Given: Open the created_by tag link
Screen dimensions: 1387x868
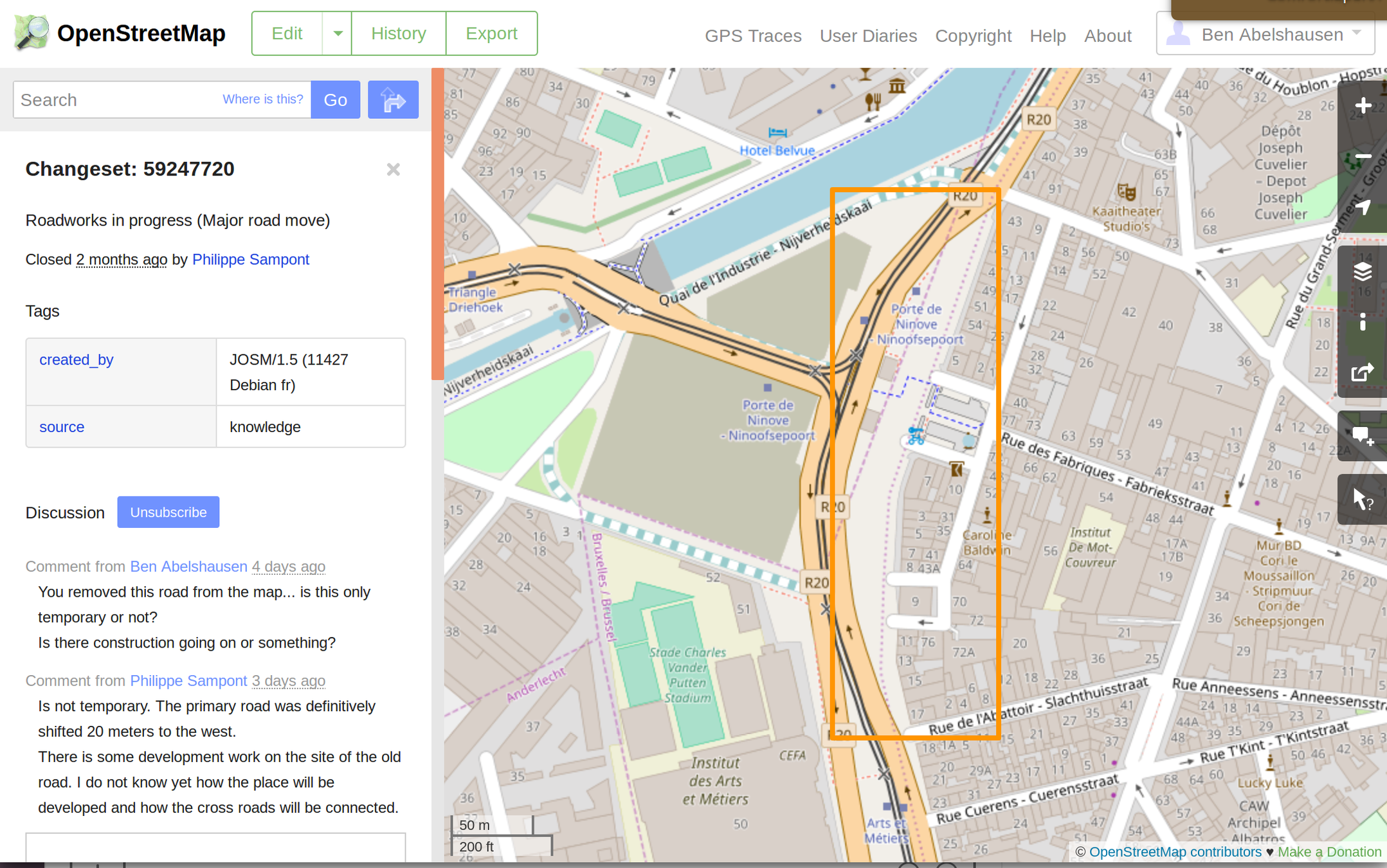Looking at the screenshot, I should tap(76, 360).
